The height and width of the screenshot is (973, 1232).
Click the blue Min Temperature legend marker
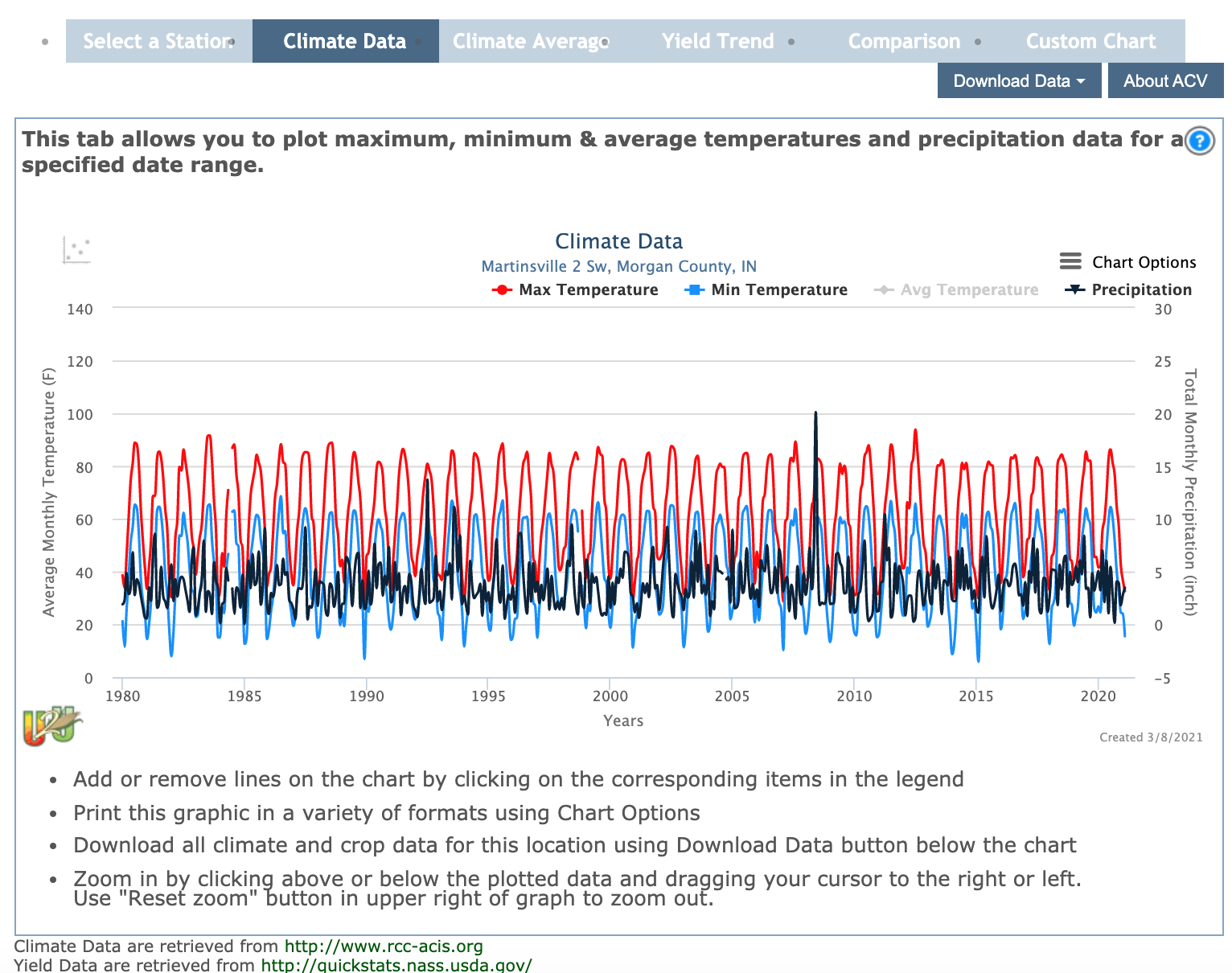(694, 290)
